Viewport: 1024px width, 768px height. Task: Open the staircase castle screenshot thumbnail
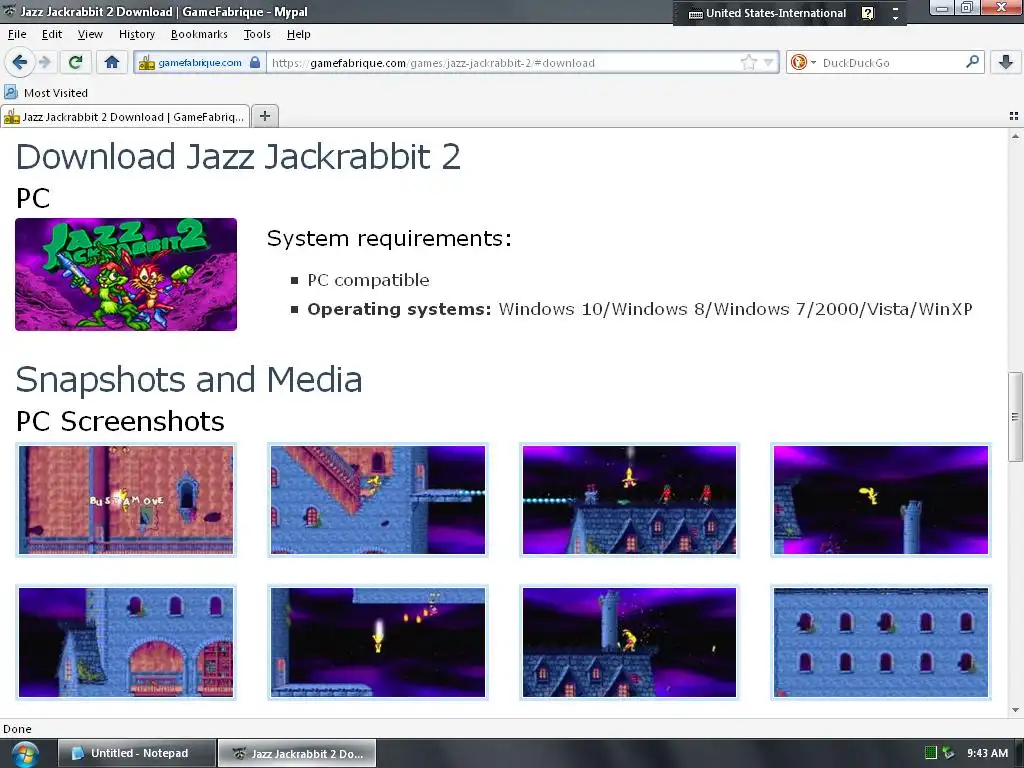pyautogui.click(x=378, y=500)
